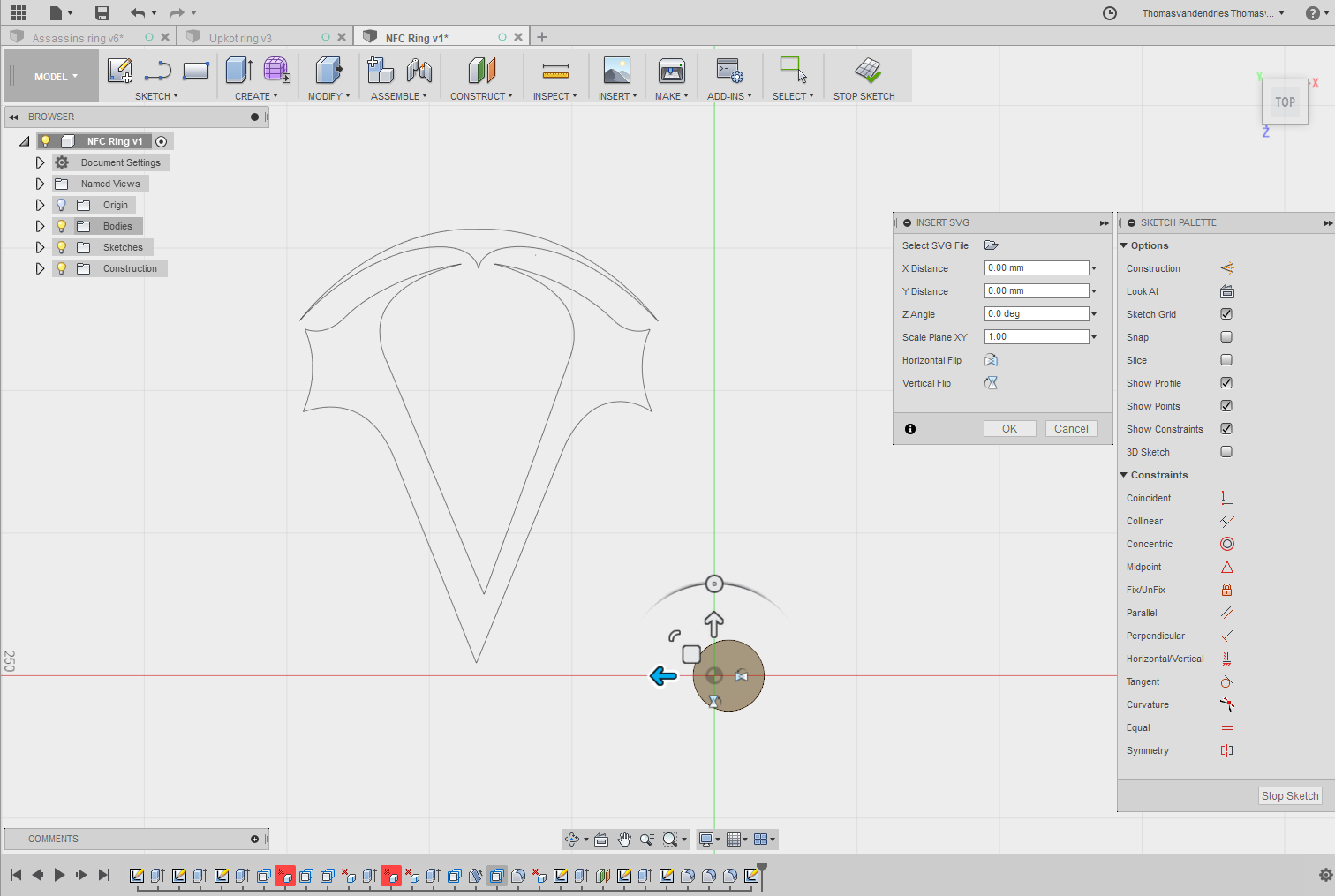Enable the Snap option
The width and height of the screenshot is (1335, 896).
1226,336
